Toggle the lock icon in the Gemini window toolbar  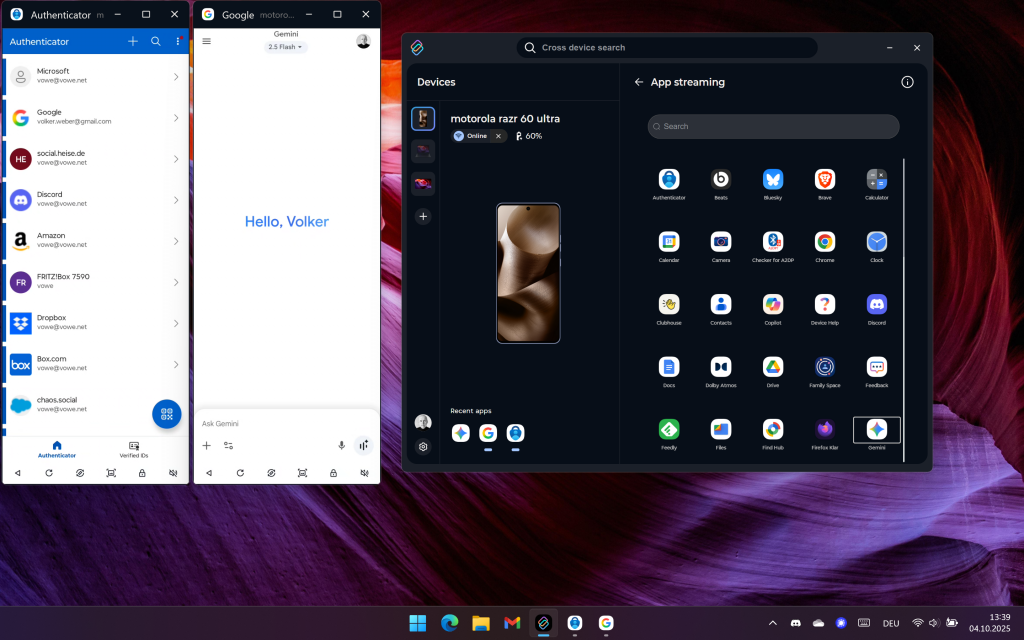[333, 472]
